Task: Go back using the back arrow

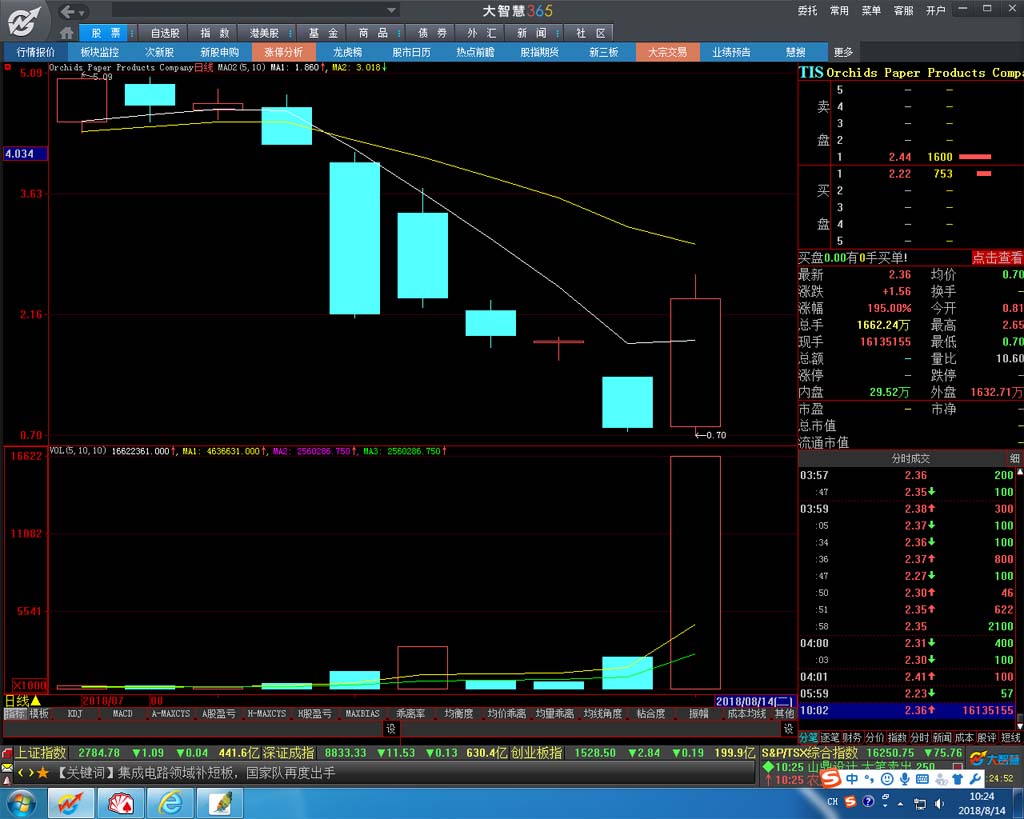Action: click(67, 11)
